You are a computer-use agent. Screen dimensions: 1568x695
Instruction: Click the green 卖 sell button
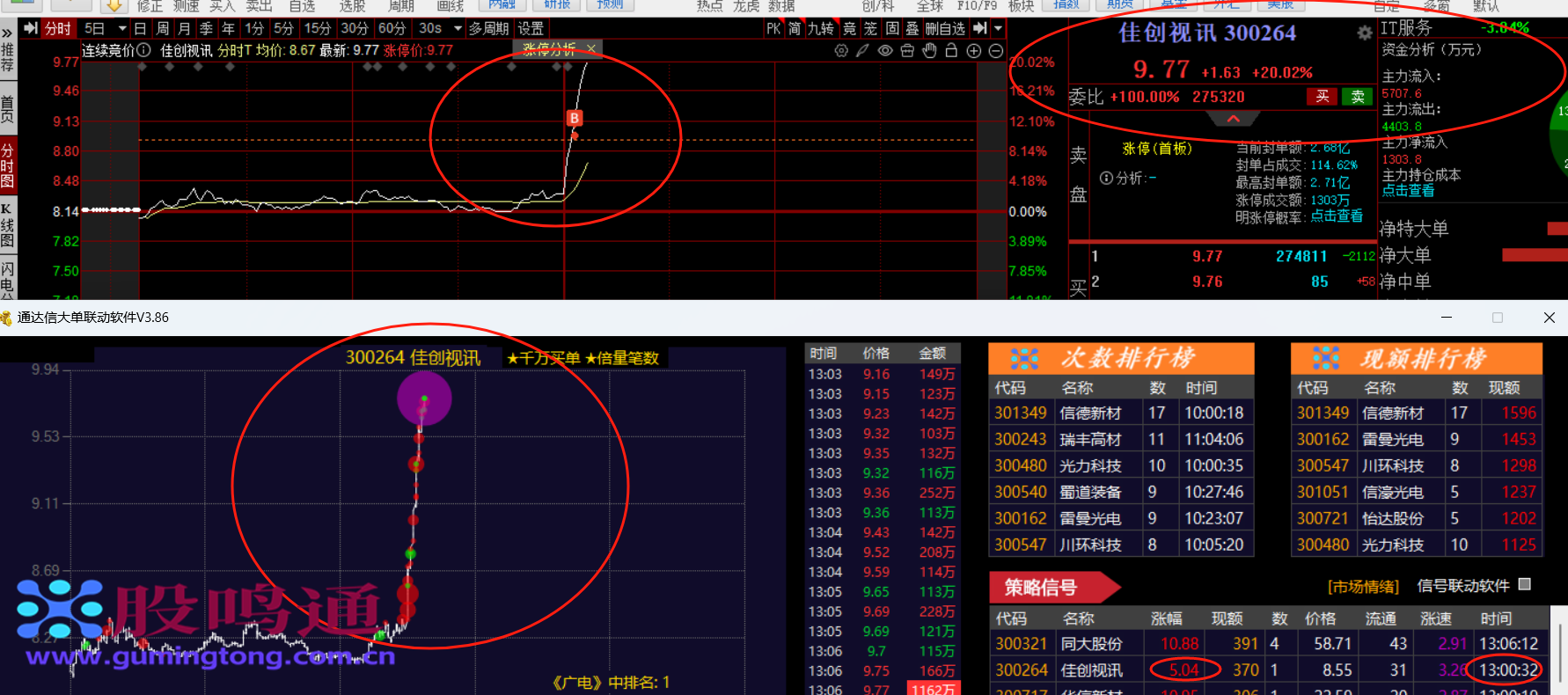tap(1358, 97)
